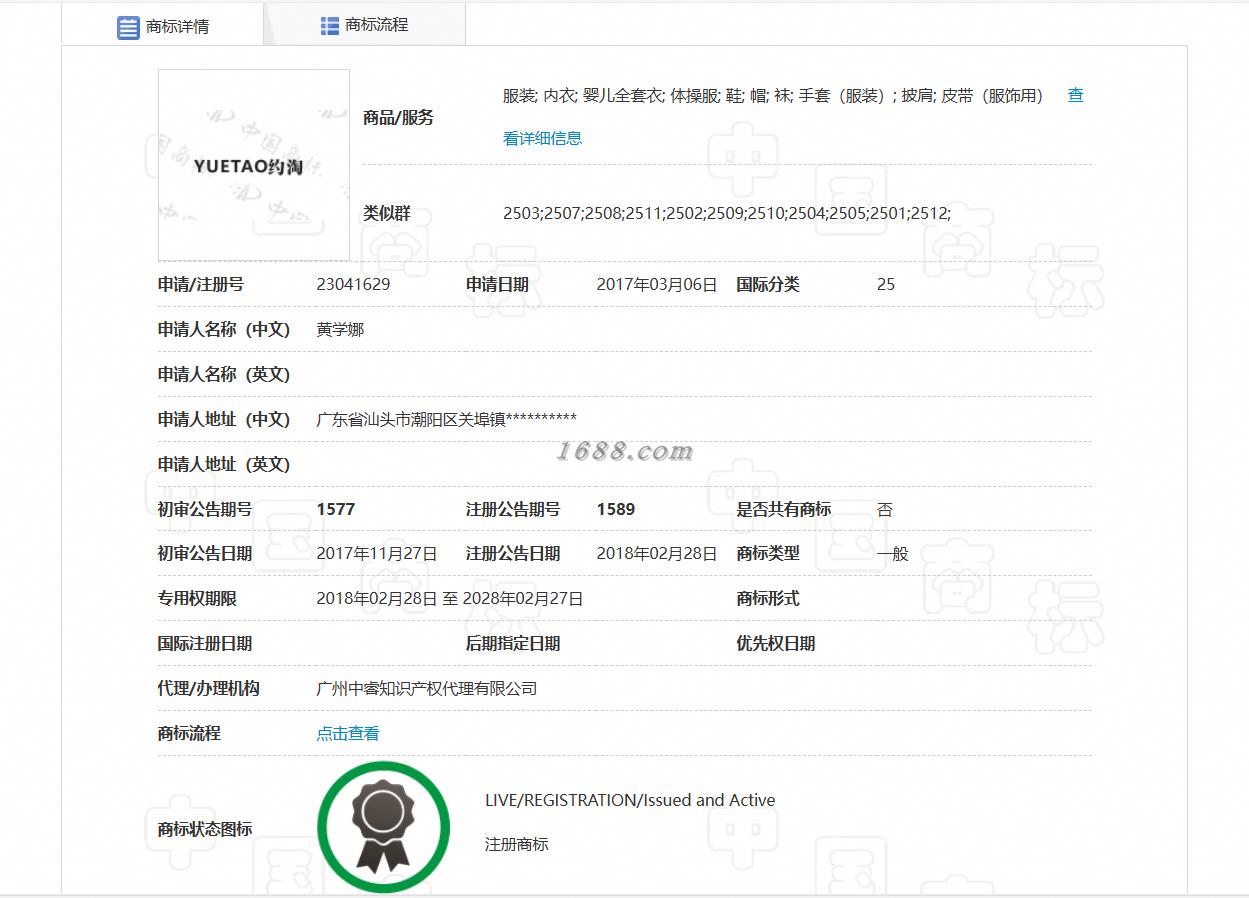Switch to the 商标流程 tab

coord(364,25)
